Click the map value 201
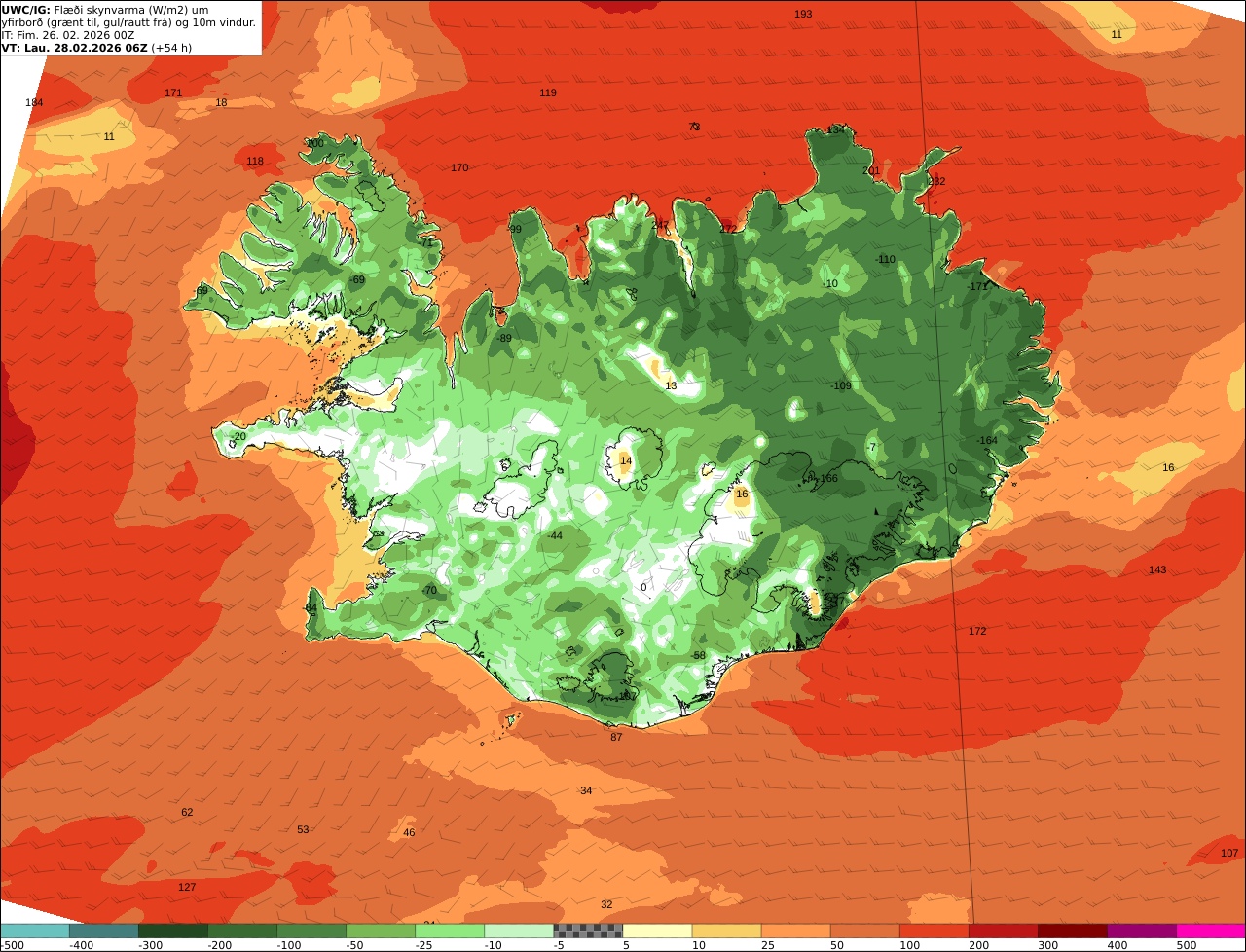Screen dimensions: 1246x952 coord(871,170)
